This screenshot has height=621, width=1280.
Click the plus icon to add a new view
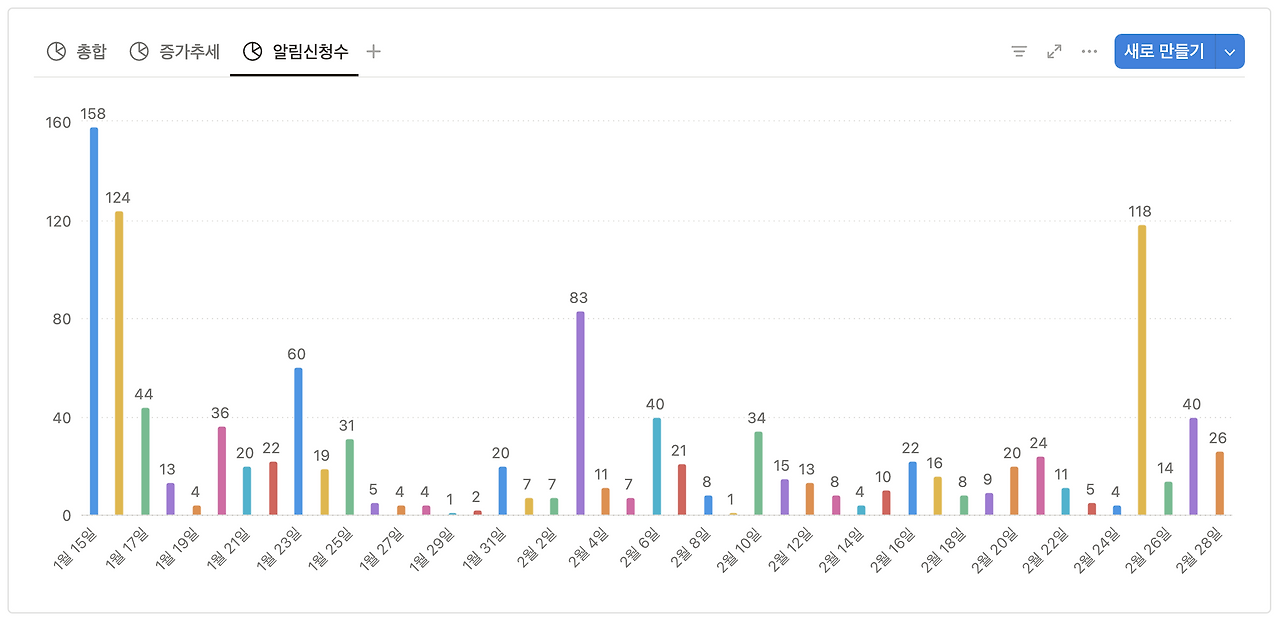coord(372,51)
